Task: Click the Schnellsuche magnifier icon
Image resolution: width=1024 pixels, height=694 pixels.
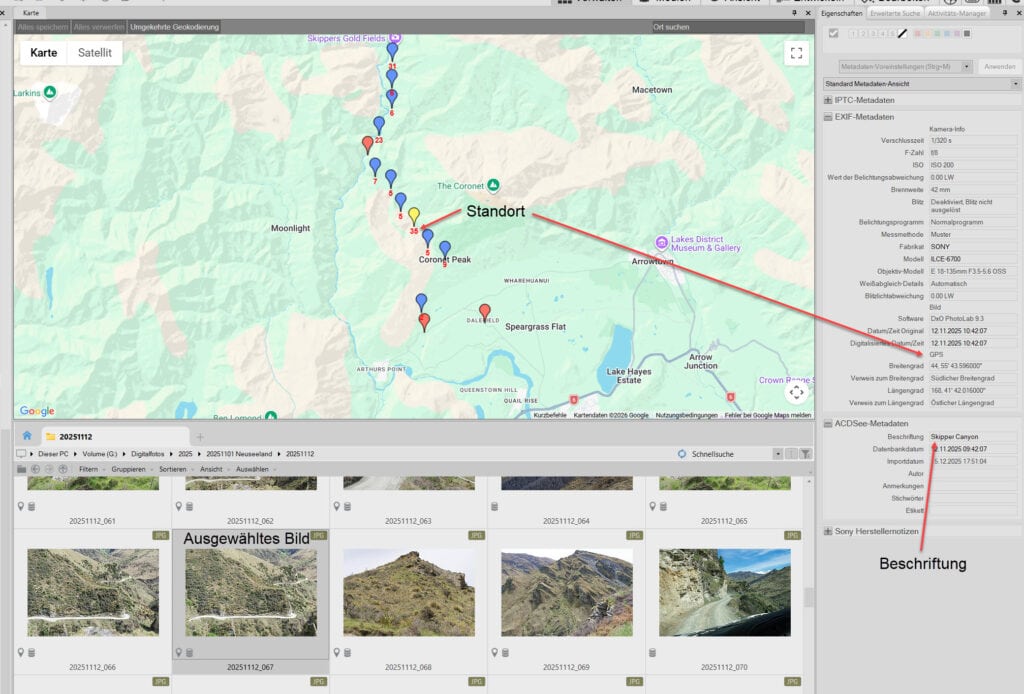Action: pyautogui.click(x=682, y=454)
